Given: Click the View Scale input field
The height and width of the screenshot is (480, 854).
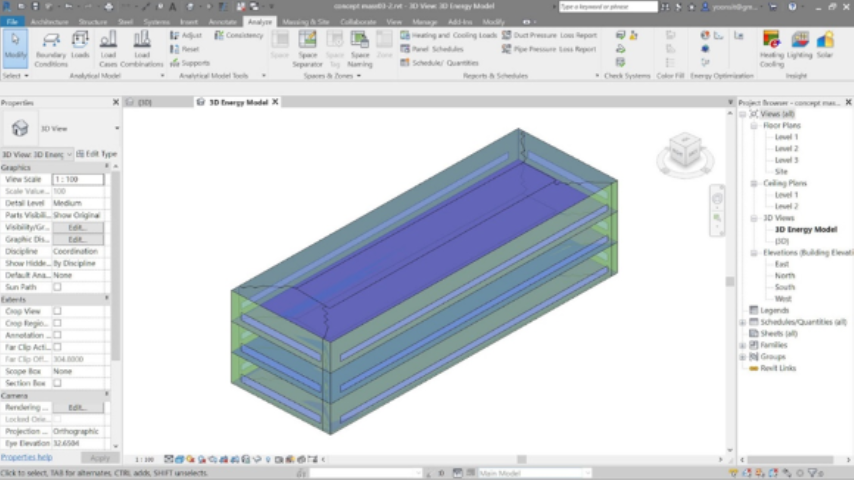Looking at the screenshot, I should pos(77,179).
